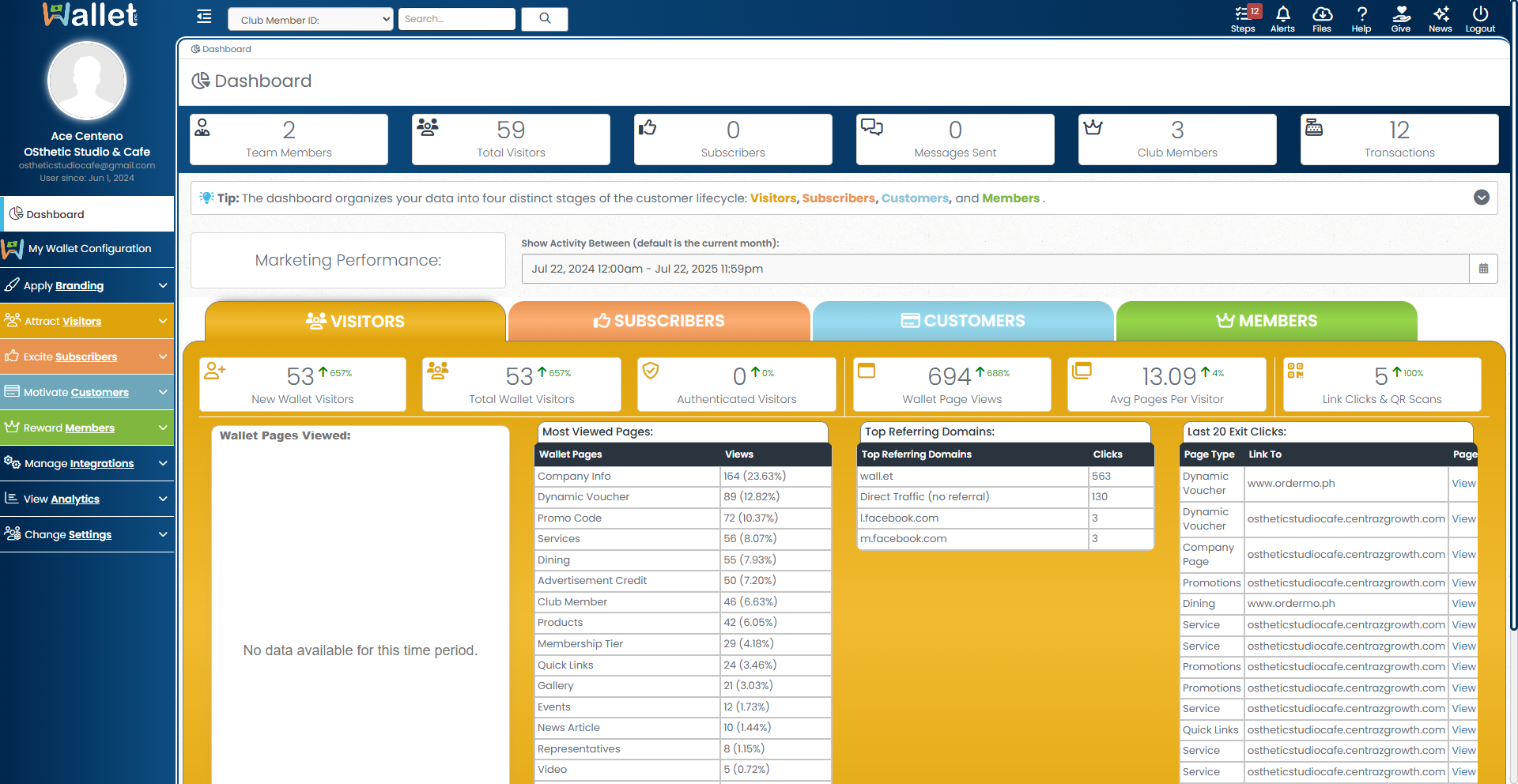Viewport: 1518px width, 784px height.
Task: Click the wall.et referring domain row
Action: (1006, 476)
